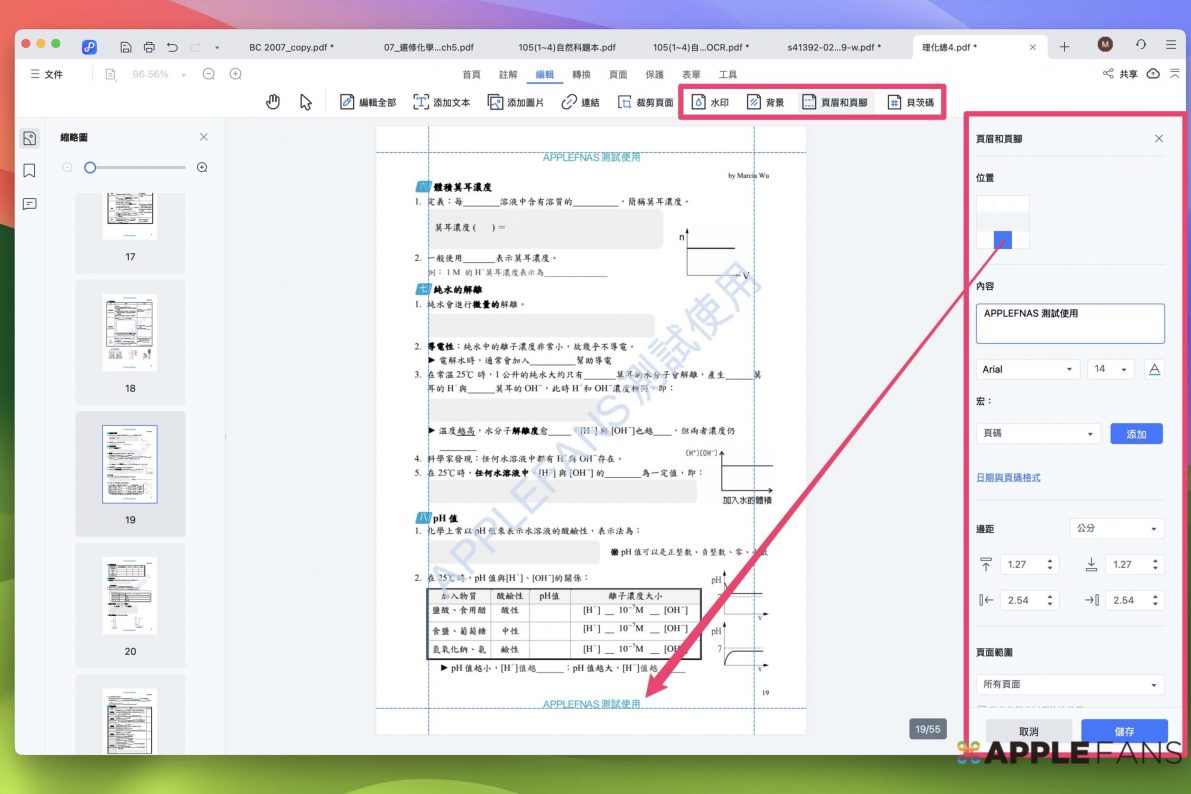The image size is (1191, 794).
Task: Click the blue 儲存 save button
Action: tap(1124, 731)
